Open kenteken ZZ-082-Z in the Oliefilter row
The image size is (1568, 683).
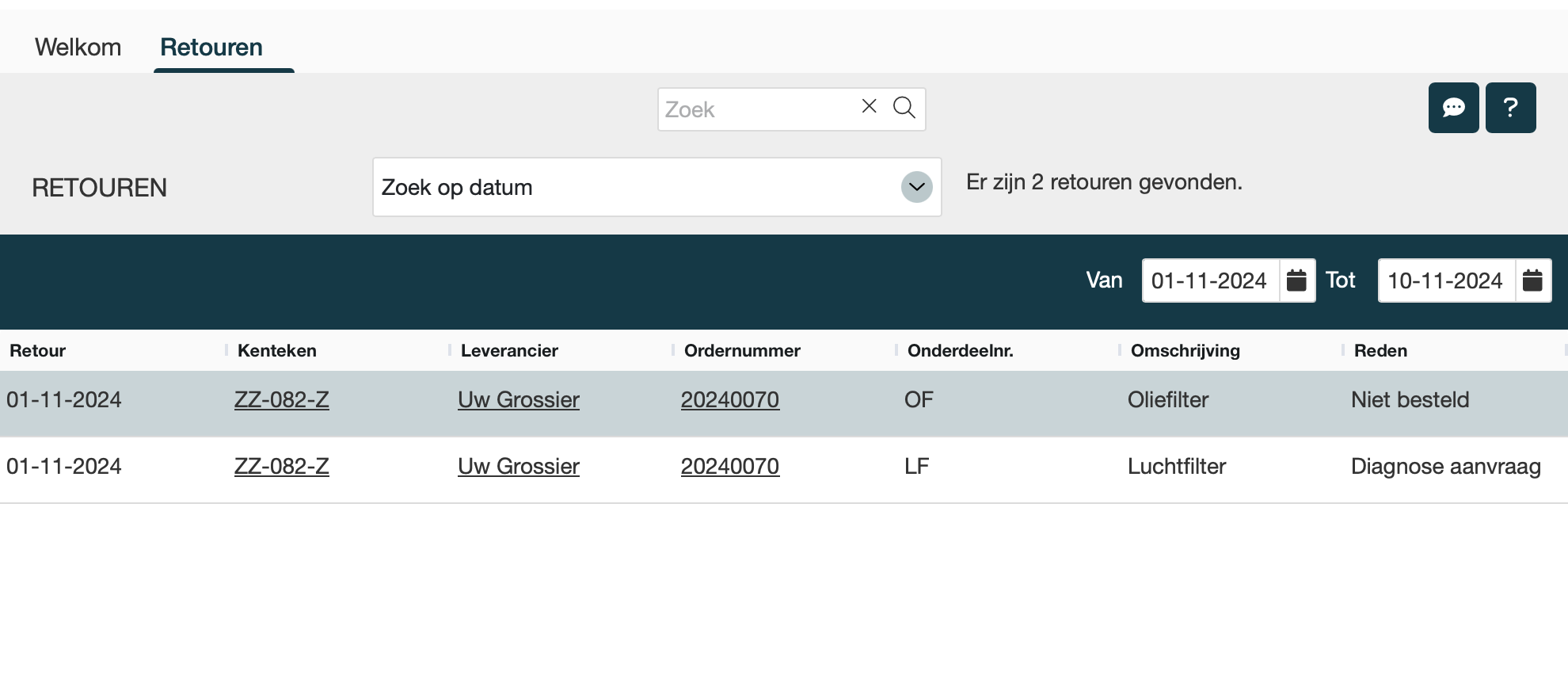281,400
